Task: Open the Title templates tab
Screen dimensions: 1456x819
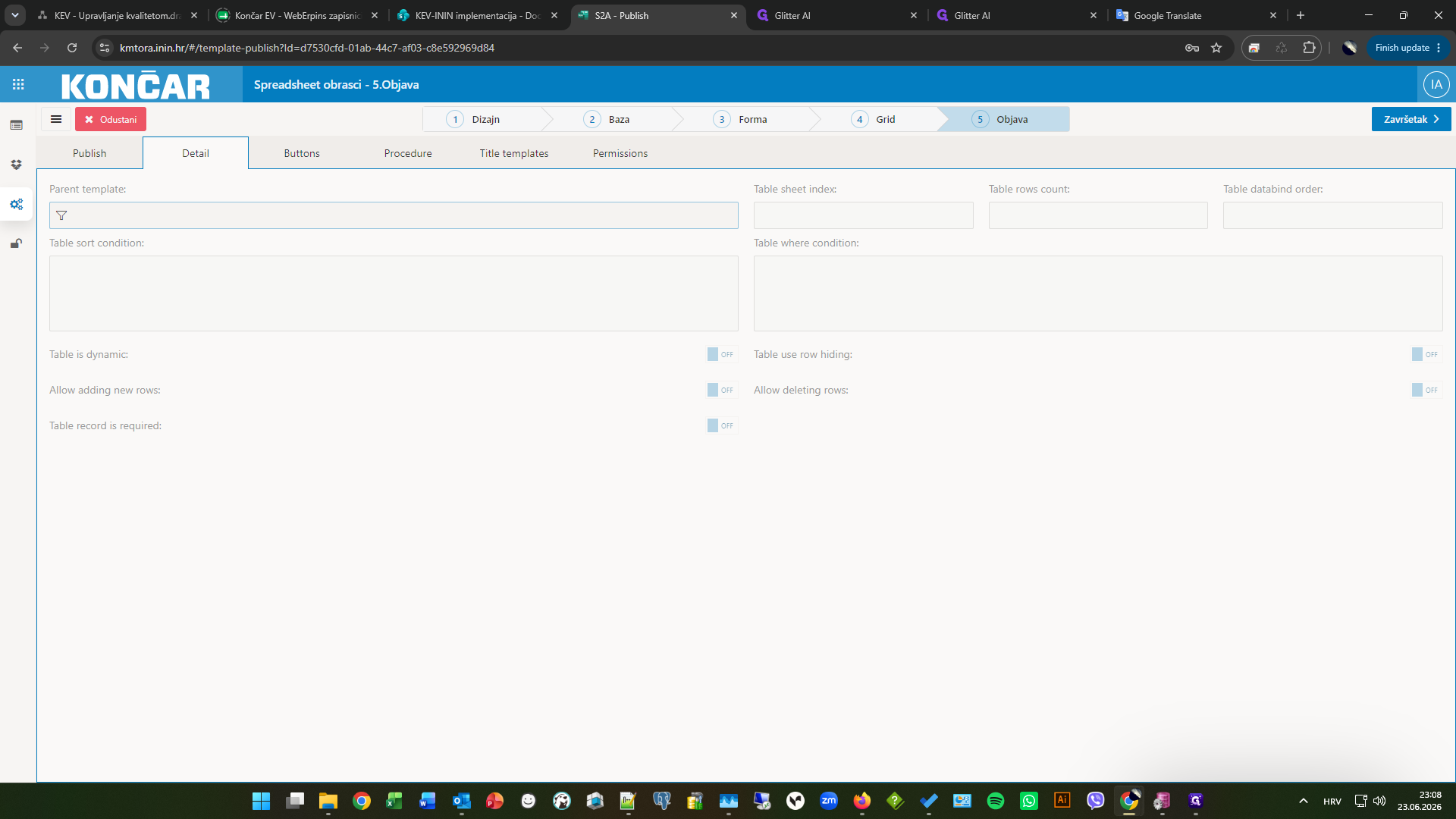Action: tap(514, 153)
